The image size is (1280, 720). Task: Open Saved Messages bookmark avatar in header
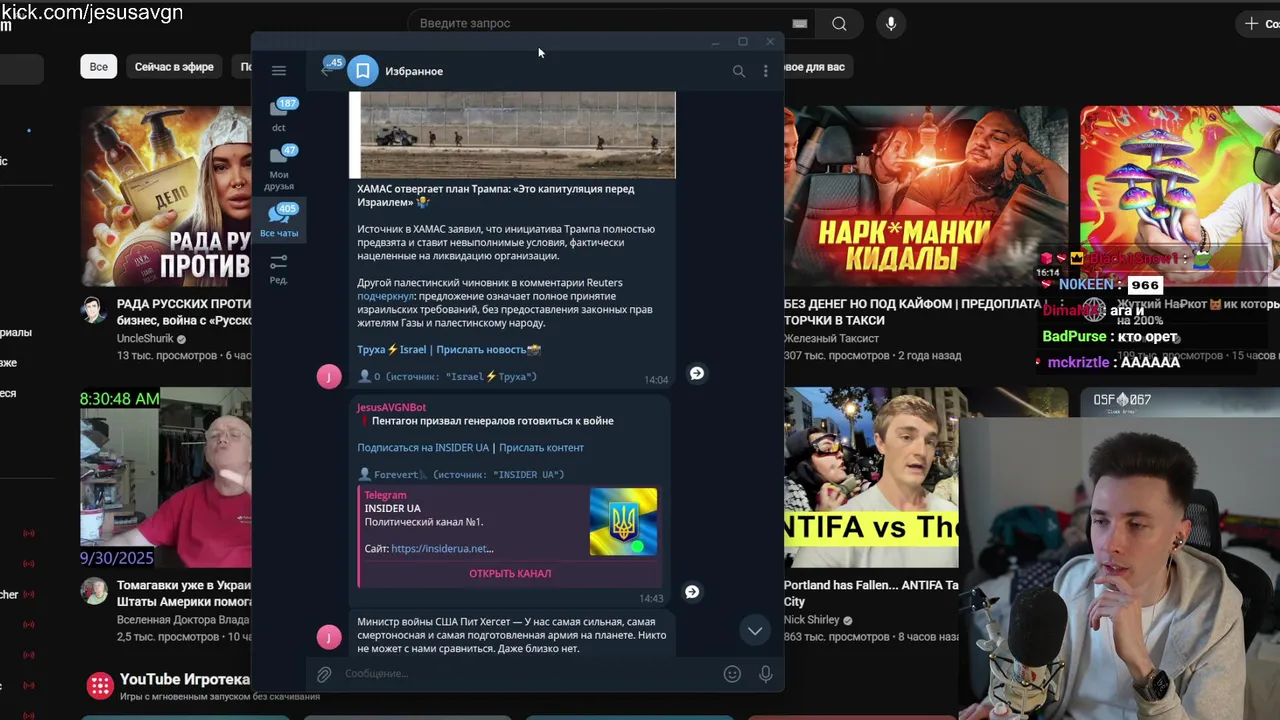(x=363, y=71)
